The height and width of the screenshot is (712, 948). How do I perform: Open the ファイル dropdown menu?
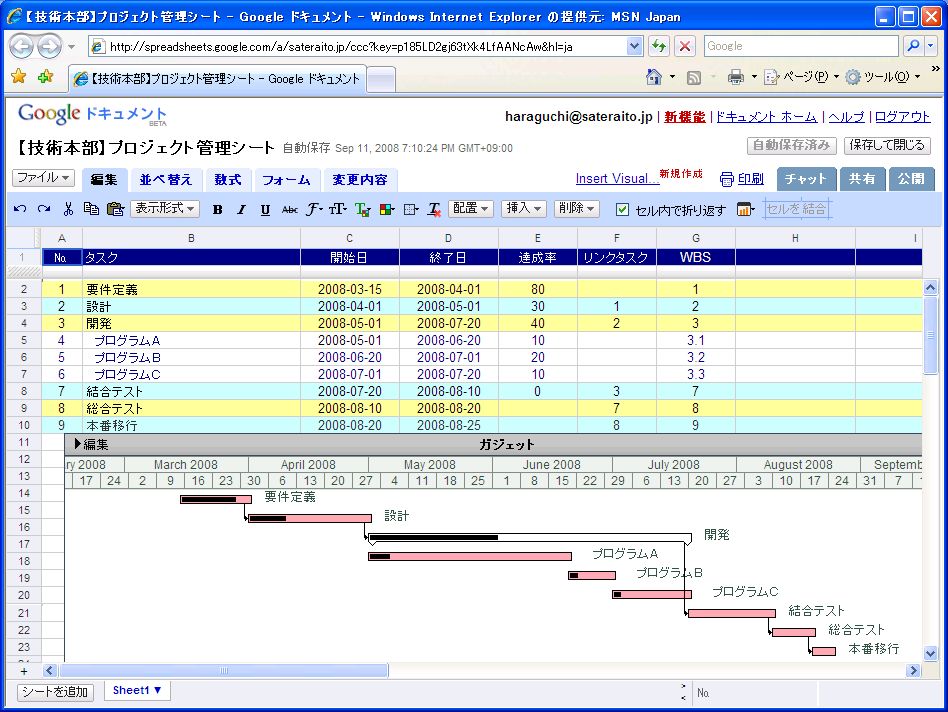pyautogui.click(x=43, y=178)
